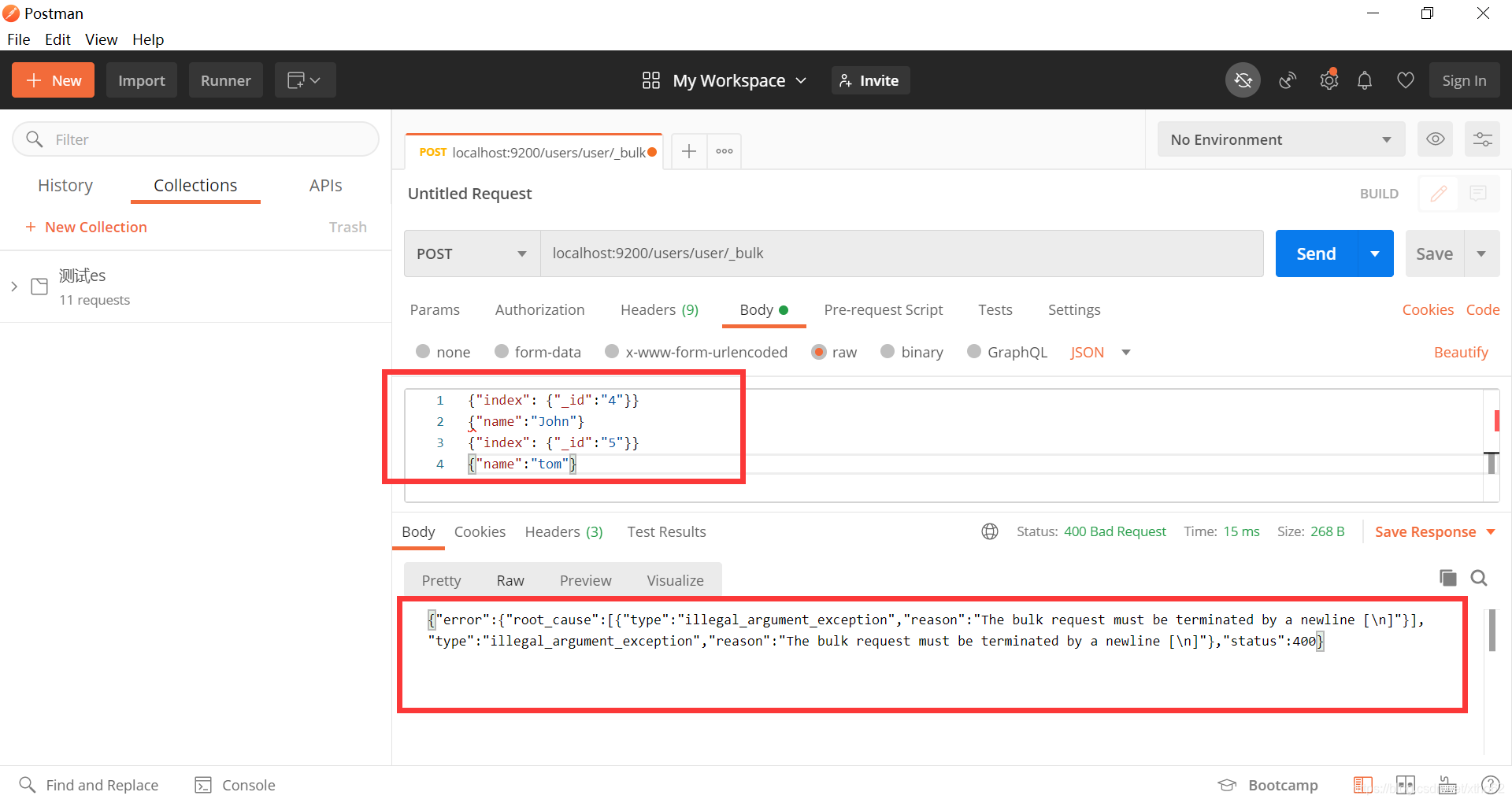This screenshot has height=803, width=1512.
Task: Open the Pre-request Script tab
Action: (x=883, y=309)
